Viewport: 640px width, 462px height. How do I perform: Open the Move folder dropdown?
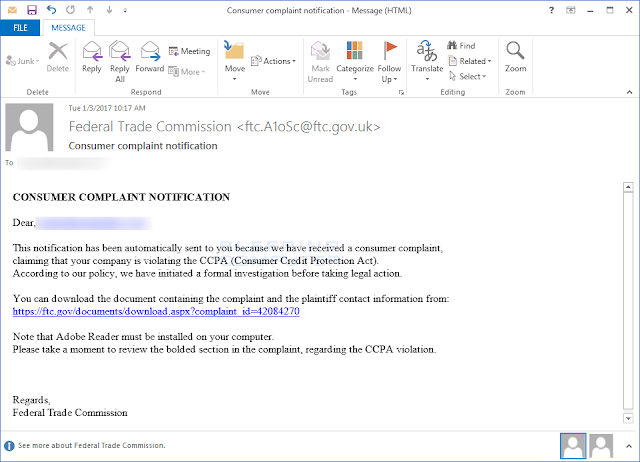click(x=235, y=60)
